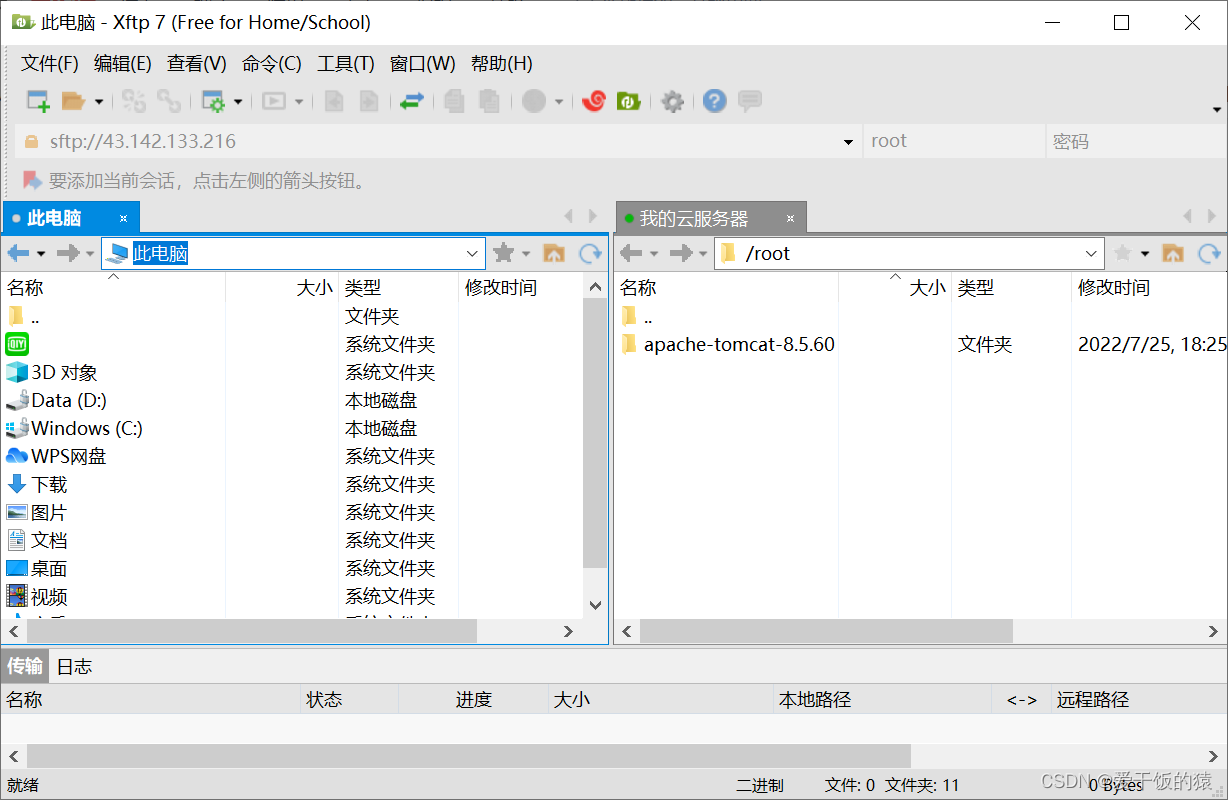This screenshot has height=800, width=1228.
Task: Select Windows (C:) drive in local list
Action: pyautogui.click(x=87, y=429)
